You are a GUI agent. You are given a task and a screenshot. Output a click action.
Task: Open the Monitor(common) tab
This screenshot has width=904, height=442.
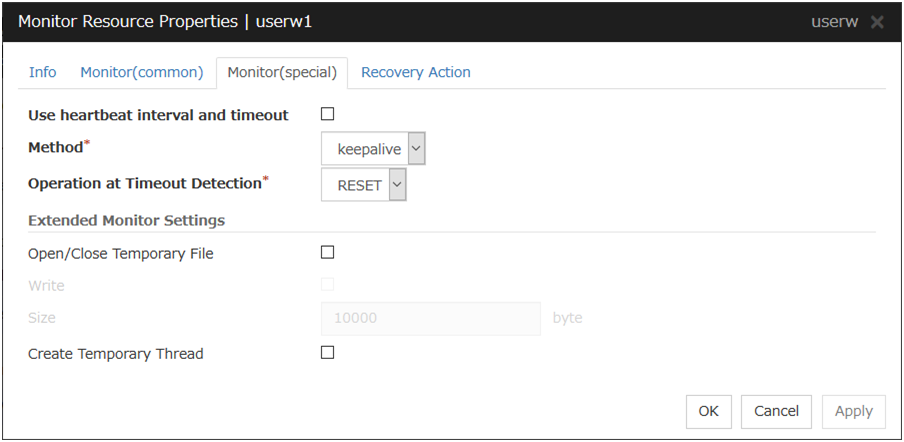[141, 72]
